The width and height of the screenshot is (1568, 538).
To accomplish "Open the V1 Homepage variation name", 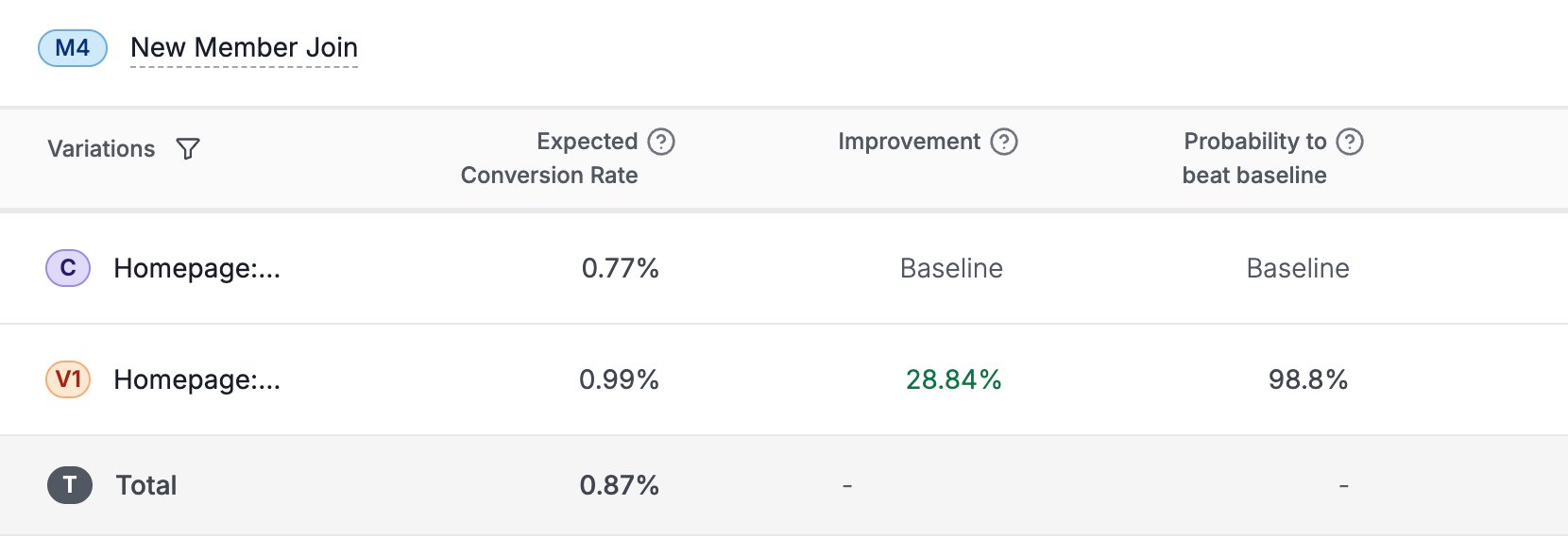I will click(196, 380).
